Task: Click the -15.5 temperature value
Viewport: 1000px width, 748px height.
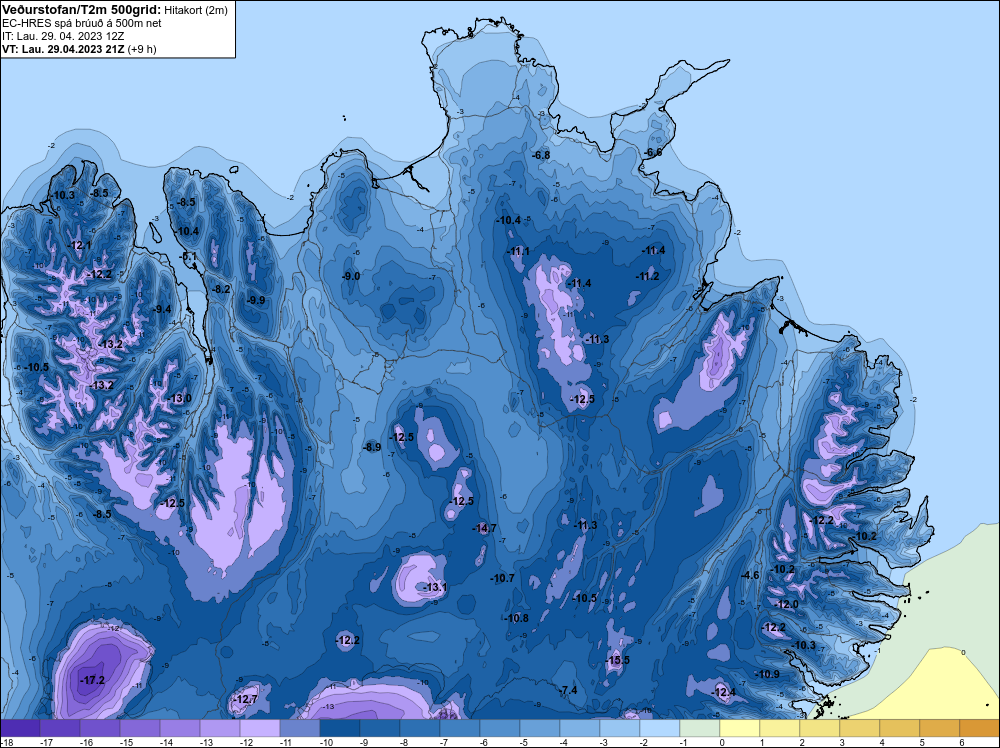Action: [617, 660]
